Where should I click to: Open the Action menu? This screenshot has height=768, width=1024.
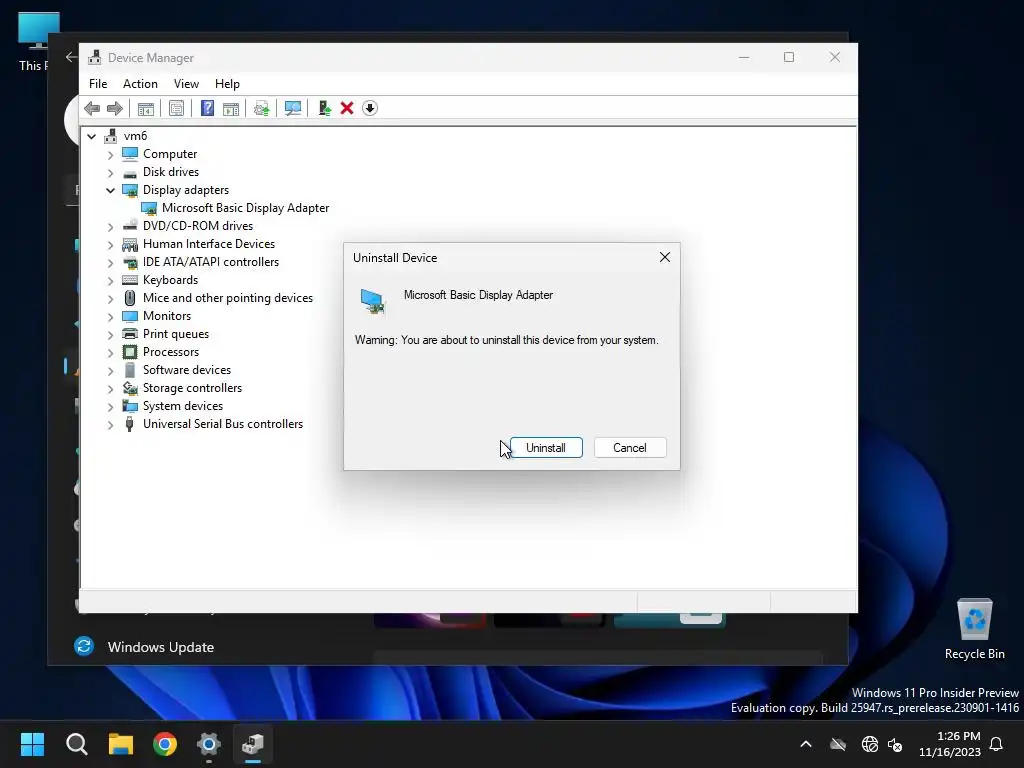(x=140, y=84)
